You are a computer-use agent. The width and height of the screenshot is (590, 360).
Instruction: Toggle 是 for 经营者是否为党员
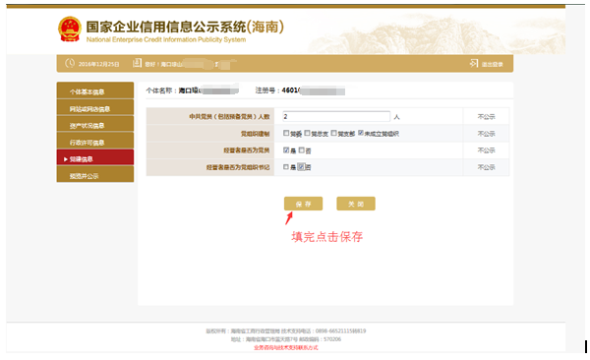[286, 150]
